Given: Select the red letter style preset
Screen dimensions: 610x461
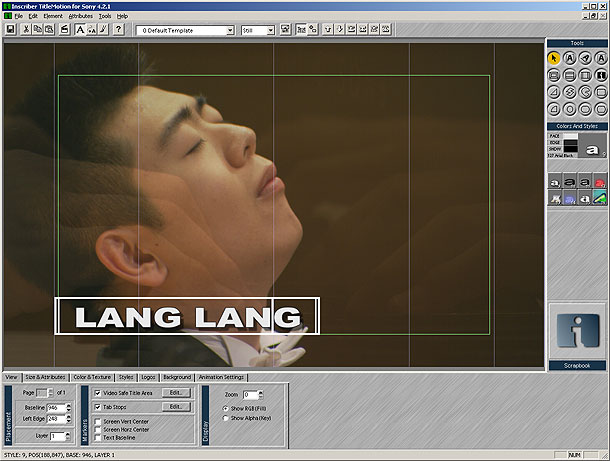Looking at the screenshot, I should (599, 182).
